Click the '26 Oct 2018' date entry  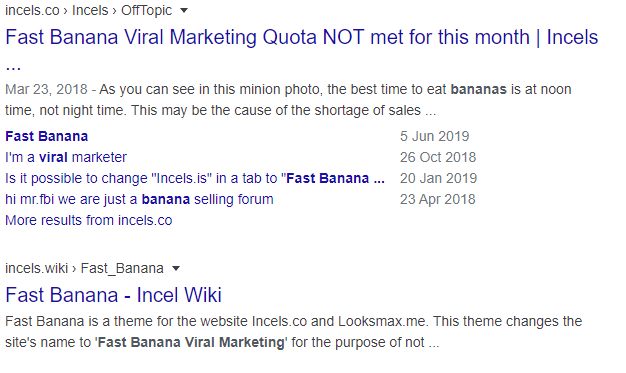438,157
